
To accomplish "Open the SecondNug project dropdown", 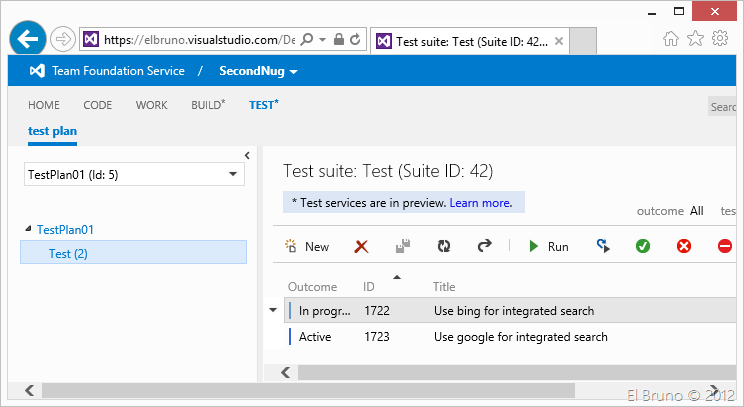I will pyautogui.click(x=258, y=71).
